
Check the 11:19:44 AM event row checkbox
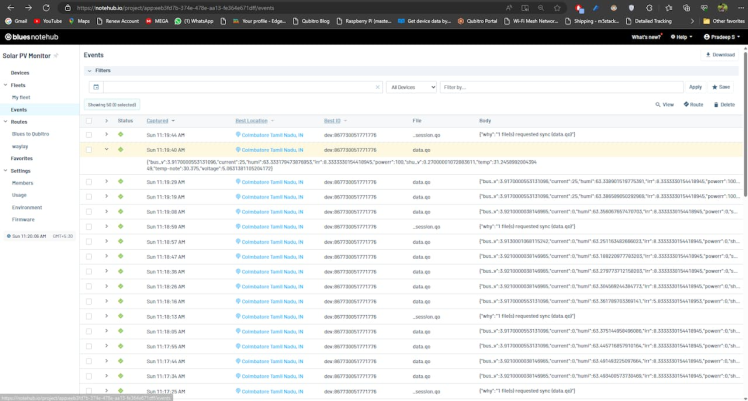click(x=89, y=134)
